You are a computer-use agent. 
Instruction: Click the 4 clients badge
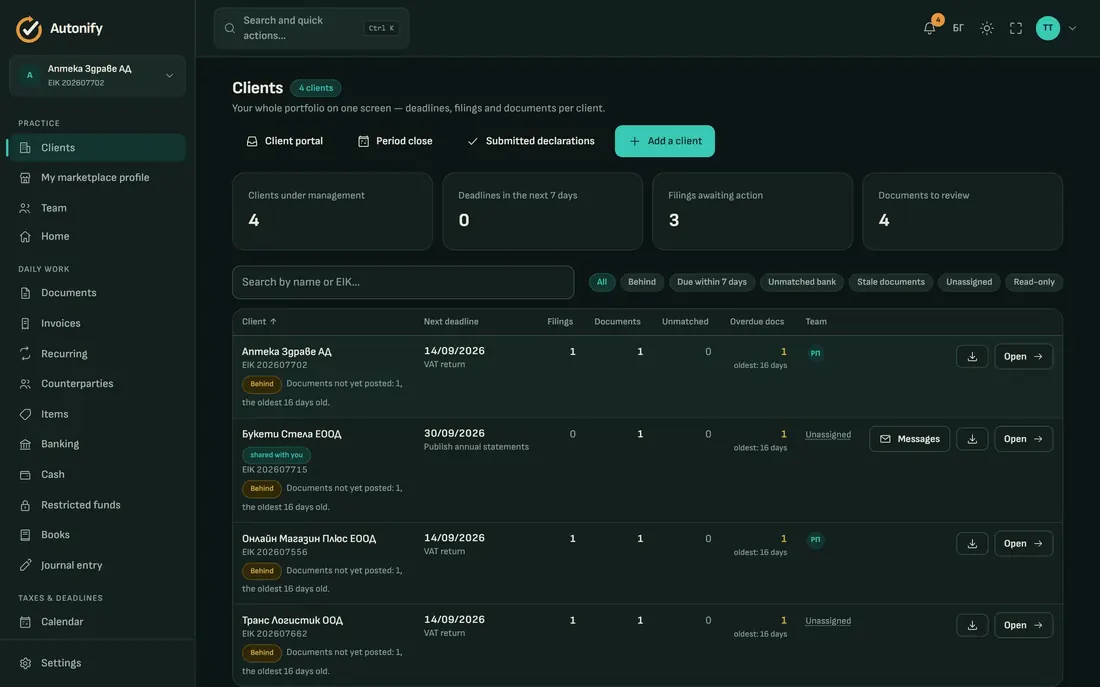pyautogui.click(x=316, y=88)
